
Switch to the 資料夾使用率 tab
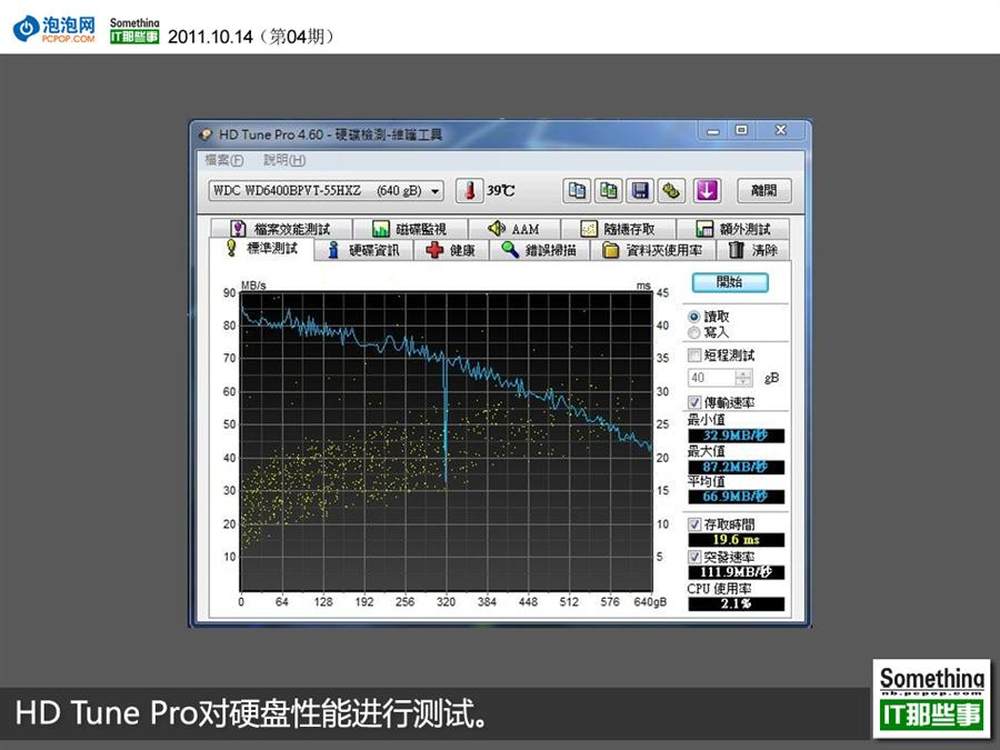(x=652, y=250)
